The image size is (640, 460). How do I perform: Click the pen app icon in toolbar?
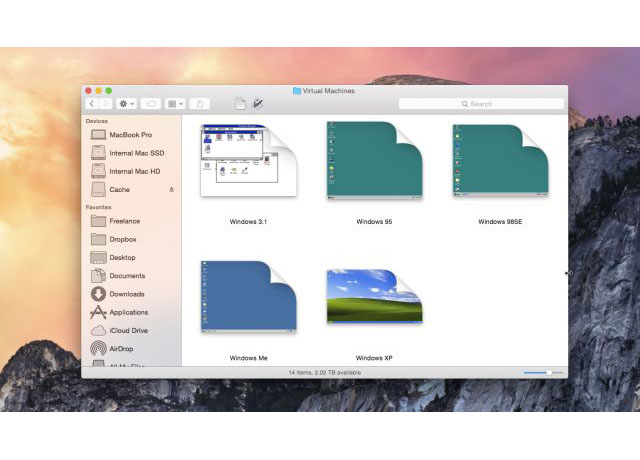[257, 104]
